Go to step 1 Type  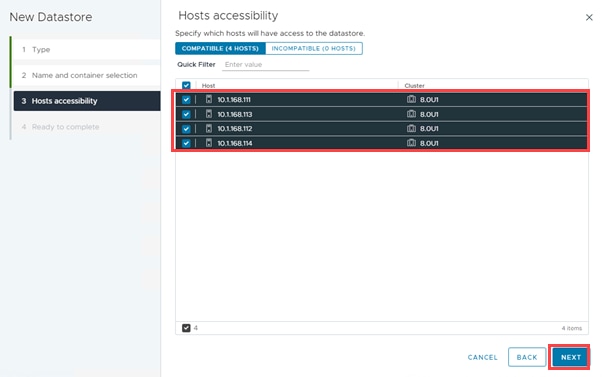(87, 50)
